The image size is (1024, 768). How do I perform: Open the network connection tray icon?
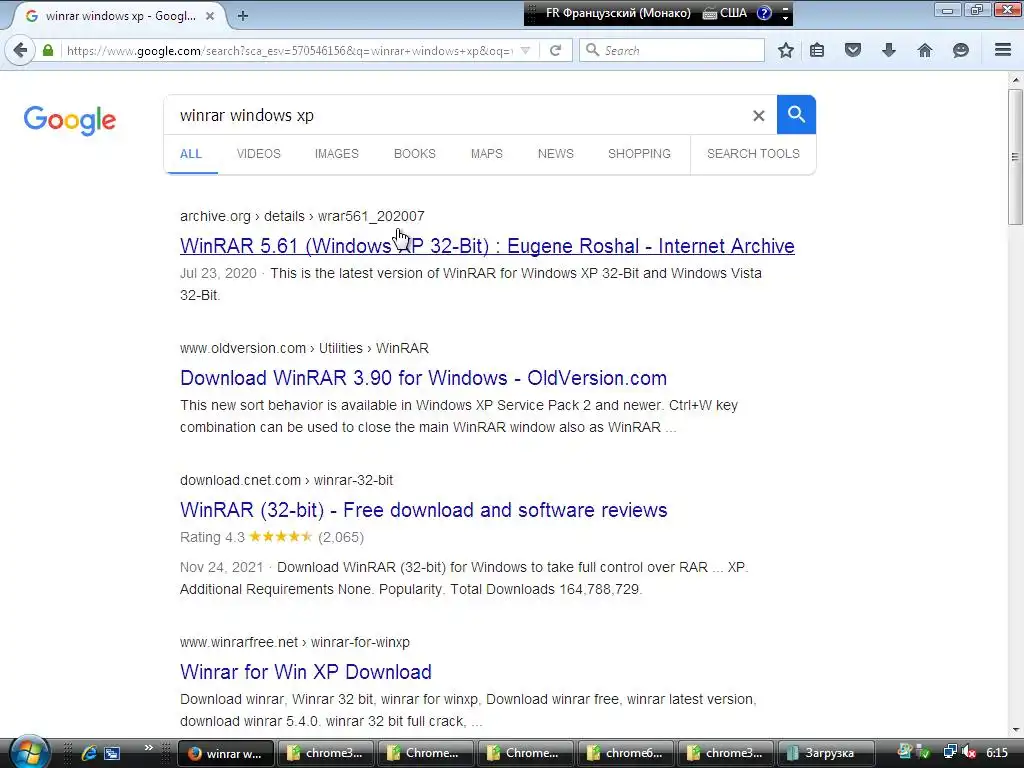tap(950, 753)
